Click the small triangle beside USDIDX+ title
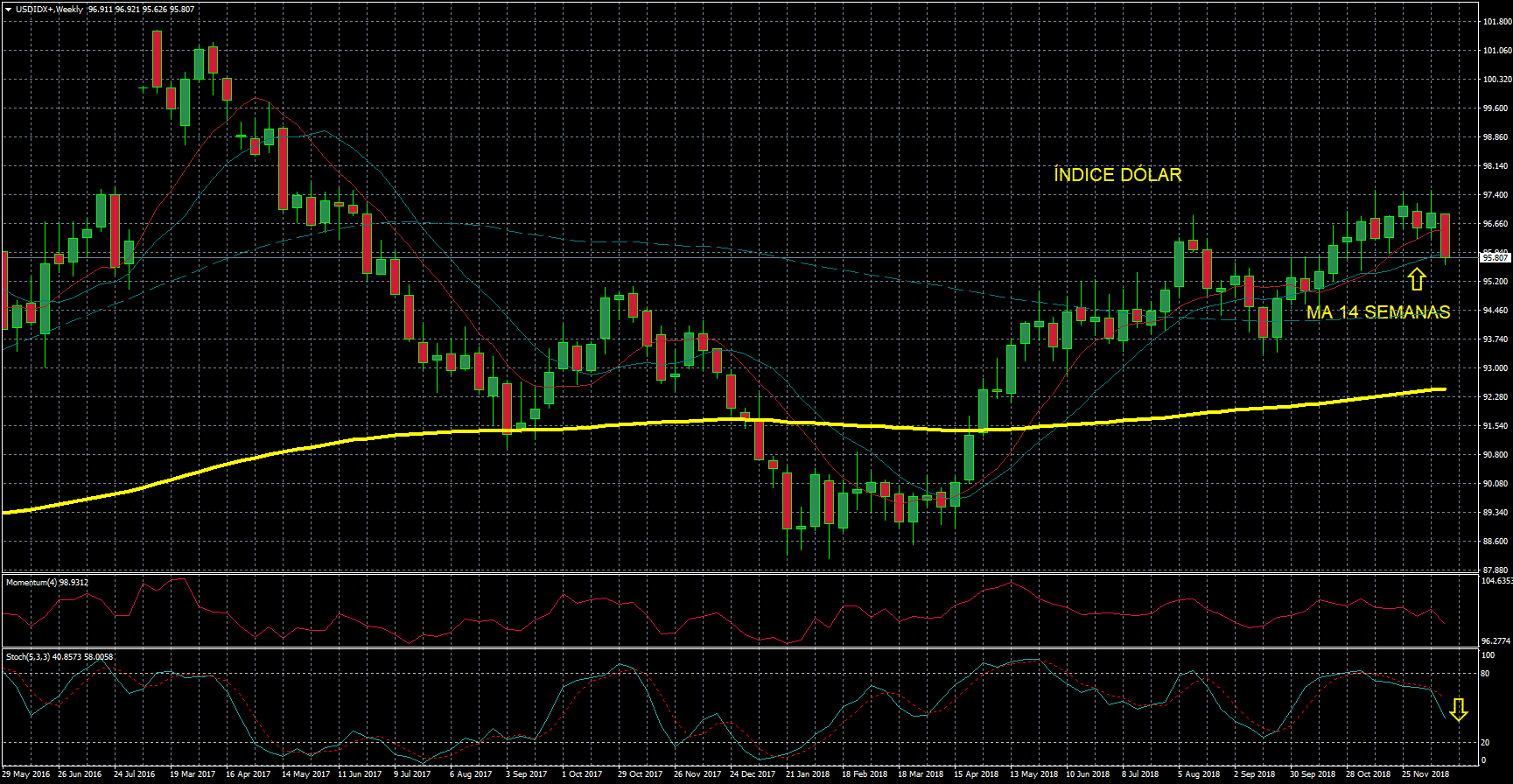 click(x=8, y=10)
